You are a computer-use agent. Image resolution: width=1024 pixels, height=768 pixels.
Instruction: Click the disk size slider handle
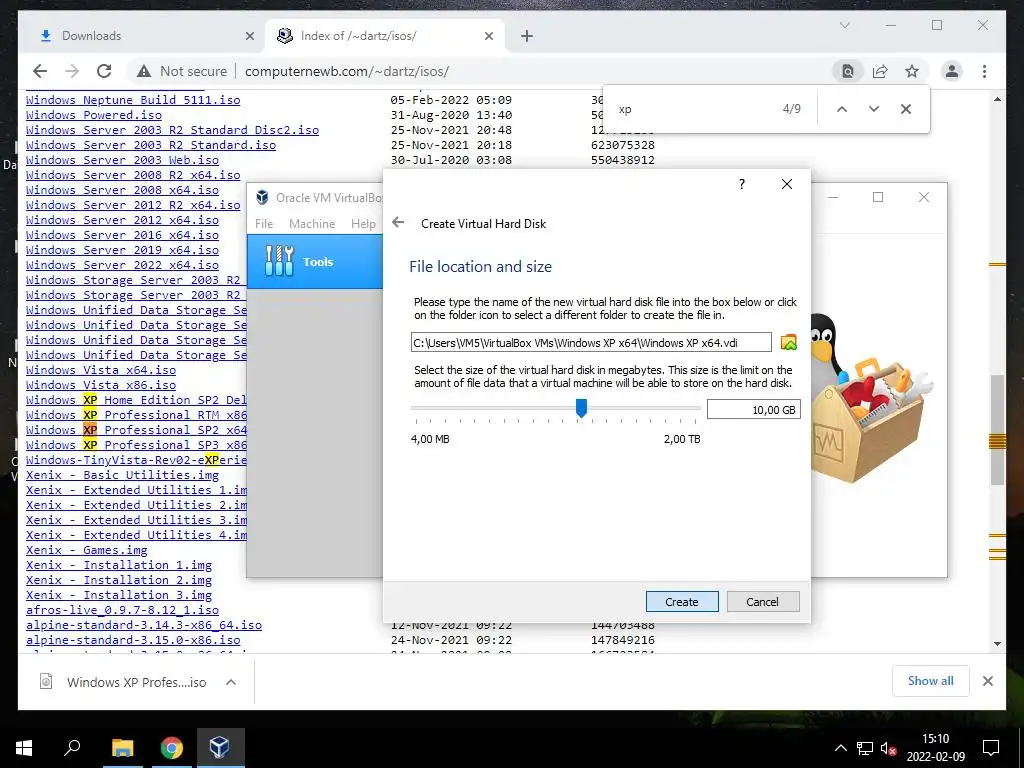pyautogui.click(x=581, y=408)
